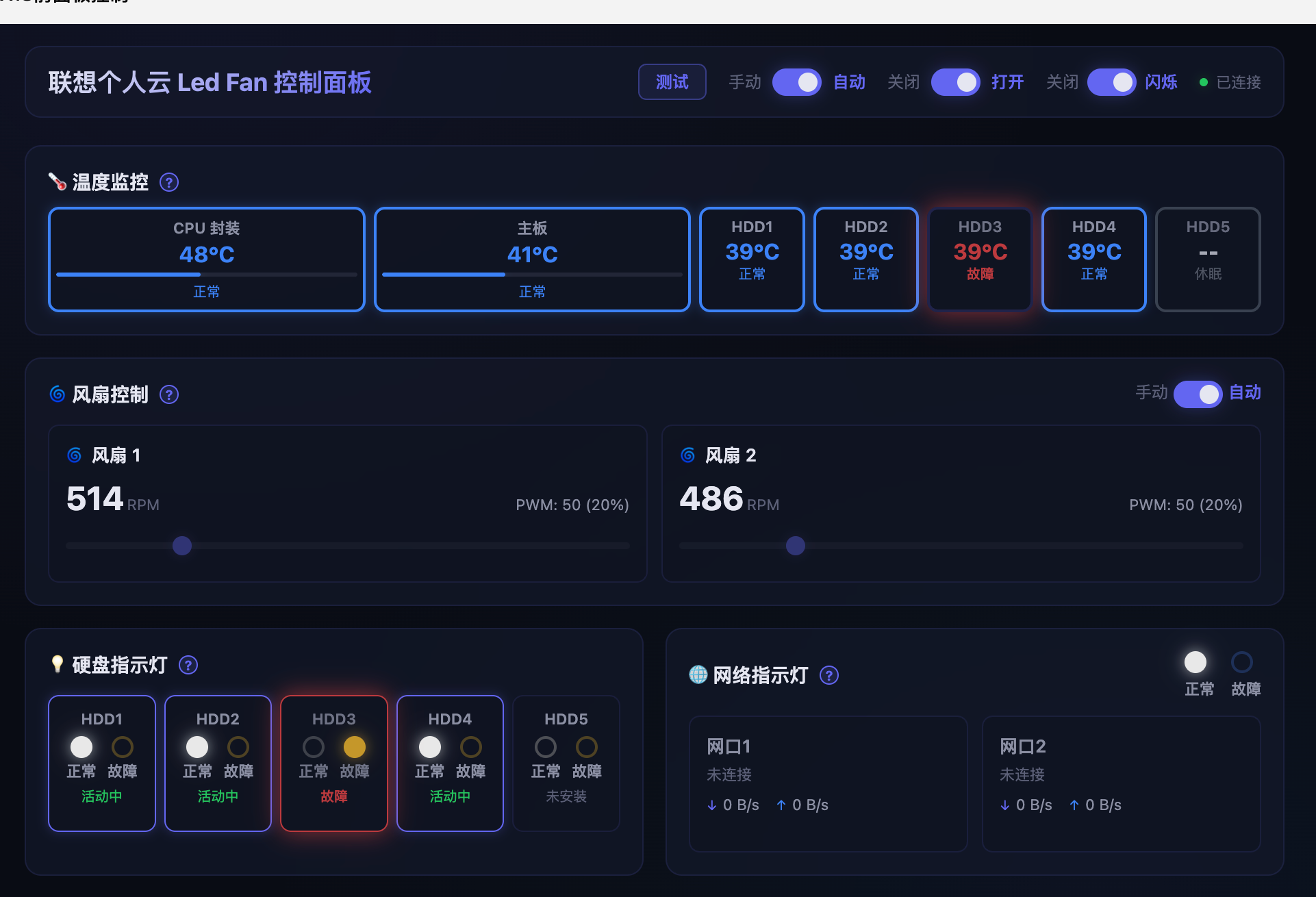Adjust the 风扇 1 speed slider handle
Viewport: 1316px width, 897px height.
(x=182, y=546)
